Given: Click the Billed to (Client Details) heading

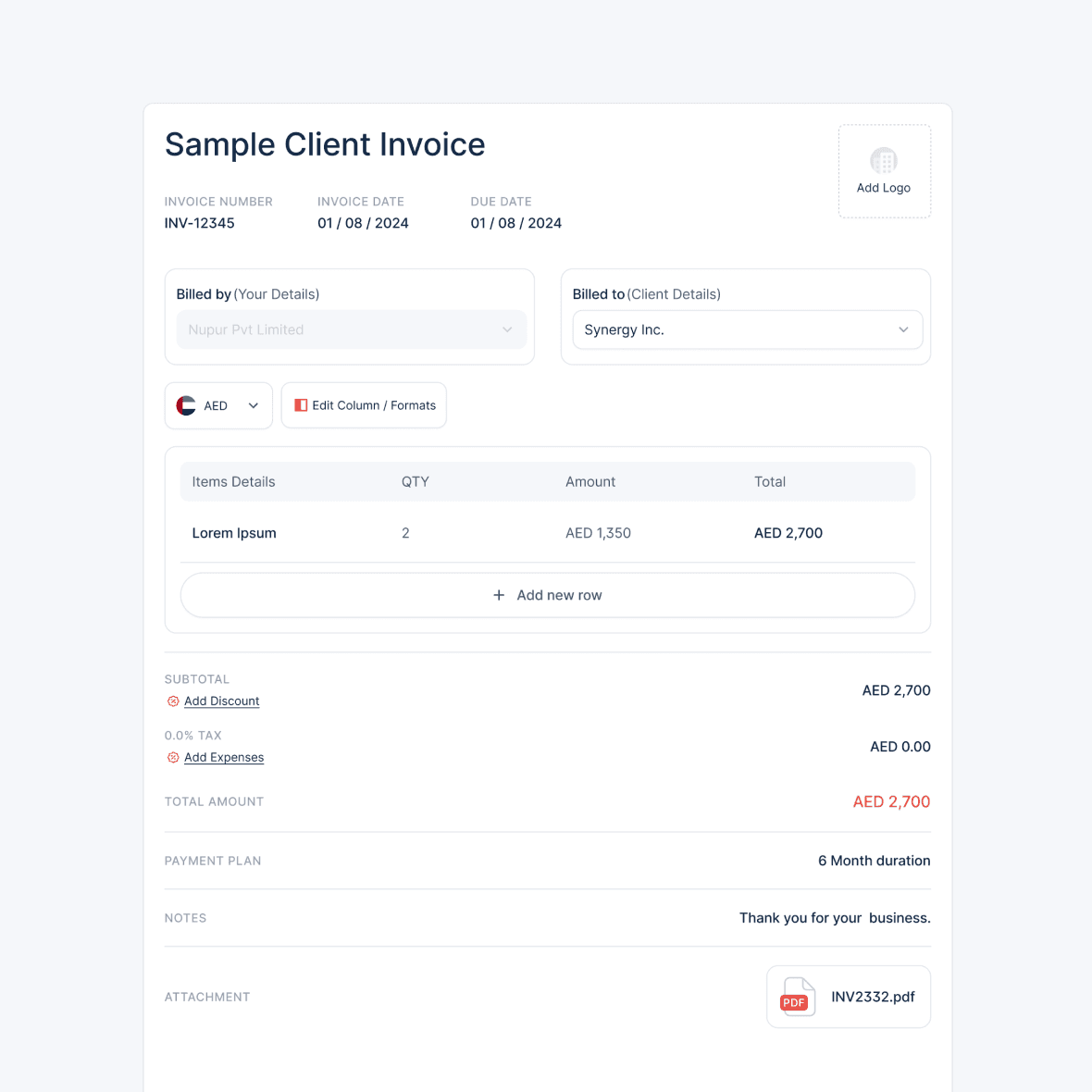Looking at the screenshot, I should [x=646, y=294].
